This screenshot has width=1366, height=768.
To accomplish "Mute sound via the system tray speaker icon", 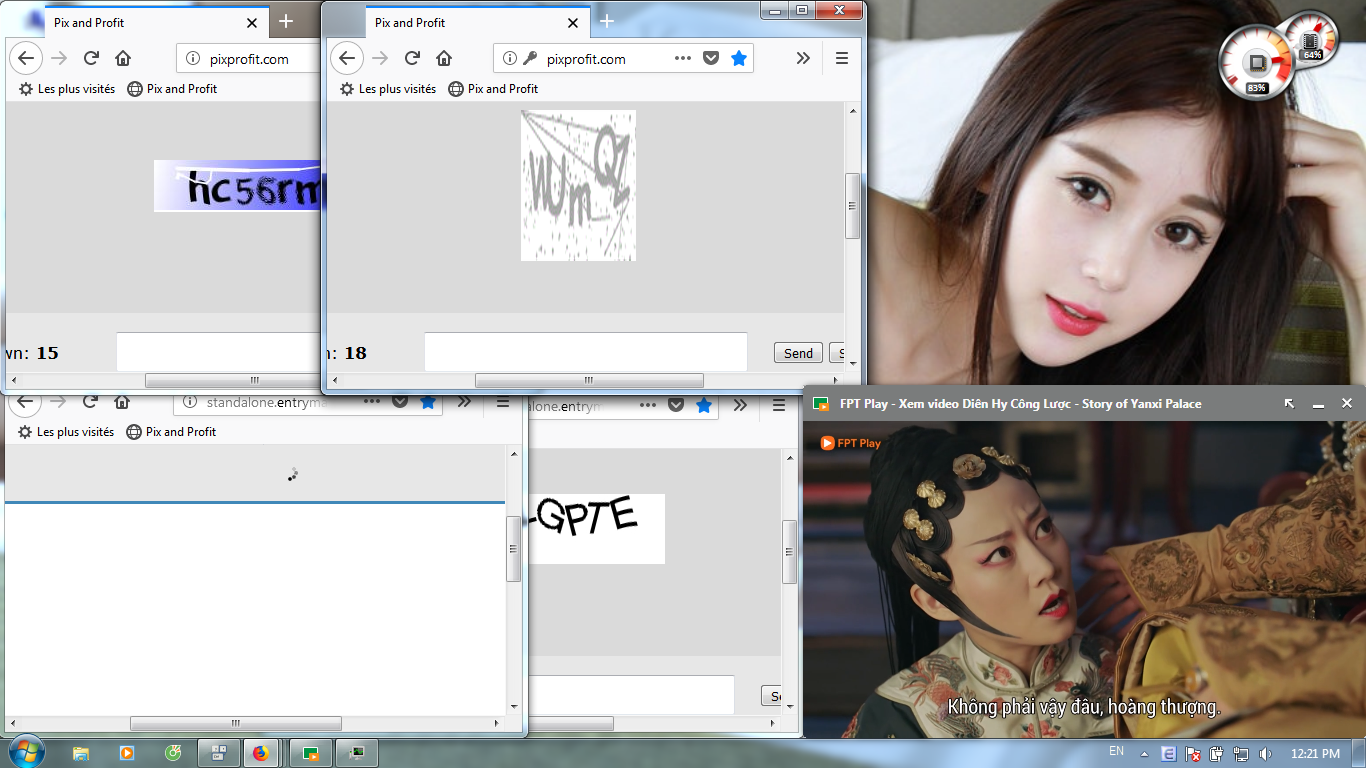I will pos(1265,753).
